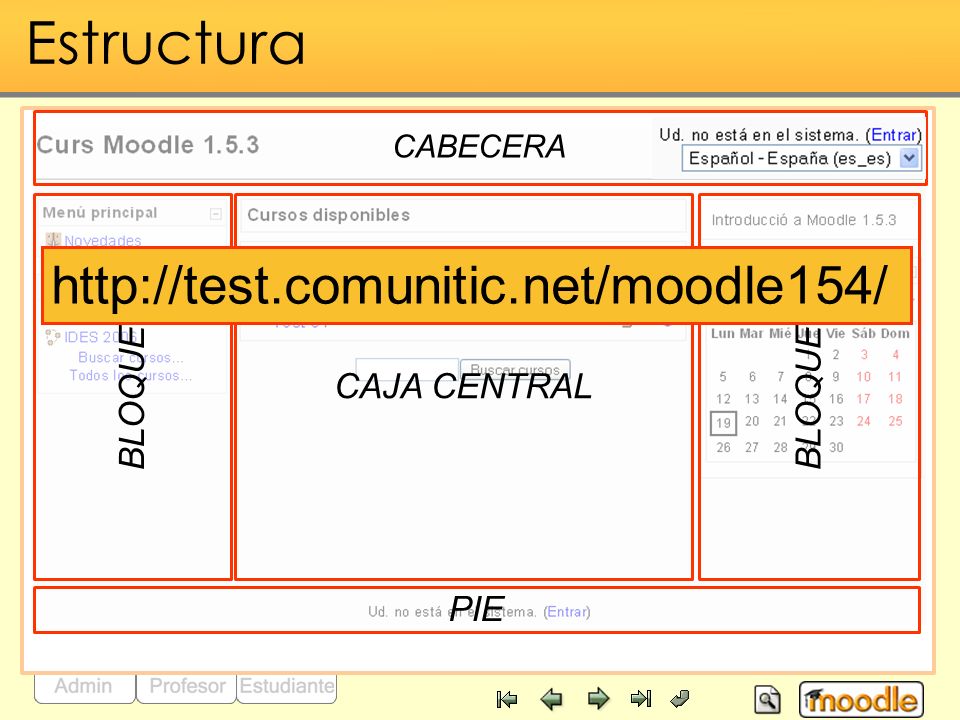Click the Vie column header
The width and height of the screenshot is (960, 720).
(x=836, y=334)
